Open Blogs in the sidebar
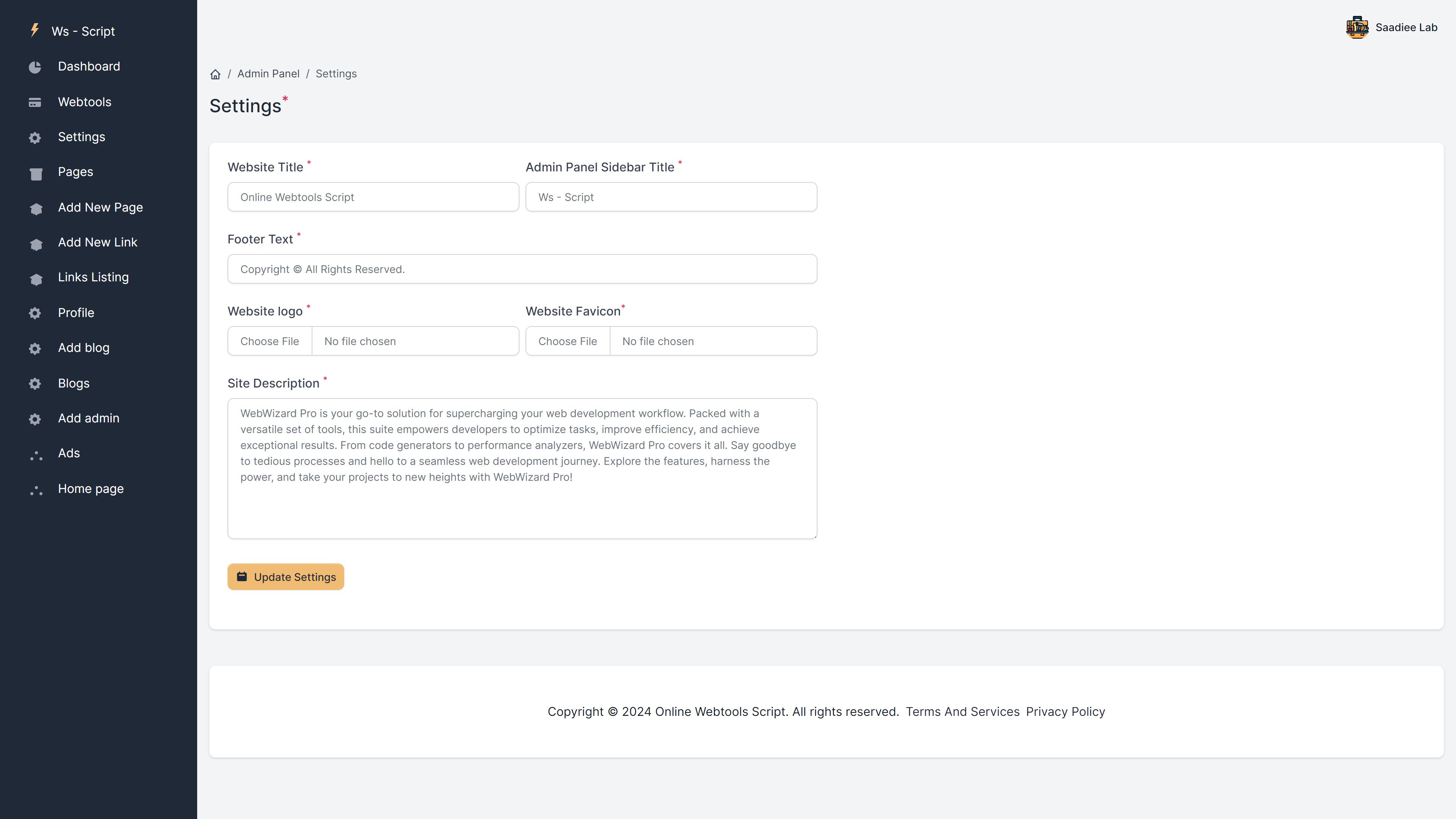Image resolution: width=1456 pixels, height=819 pixels. point(74,383)
